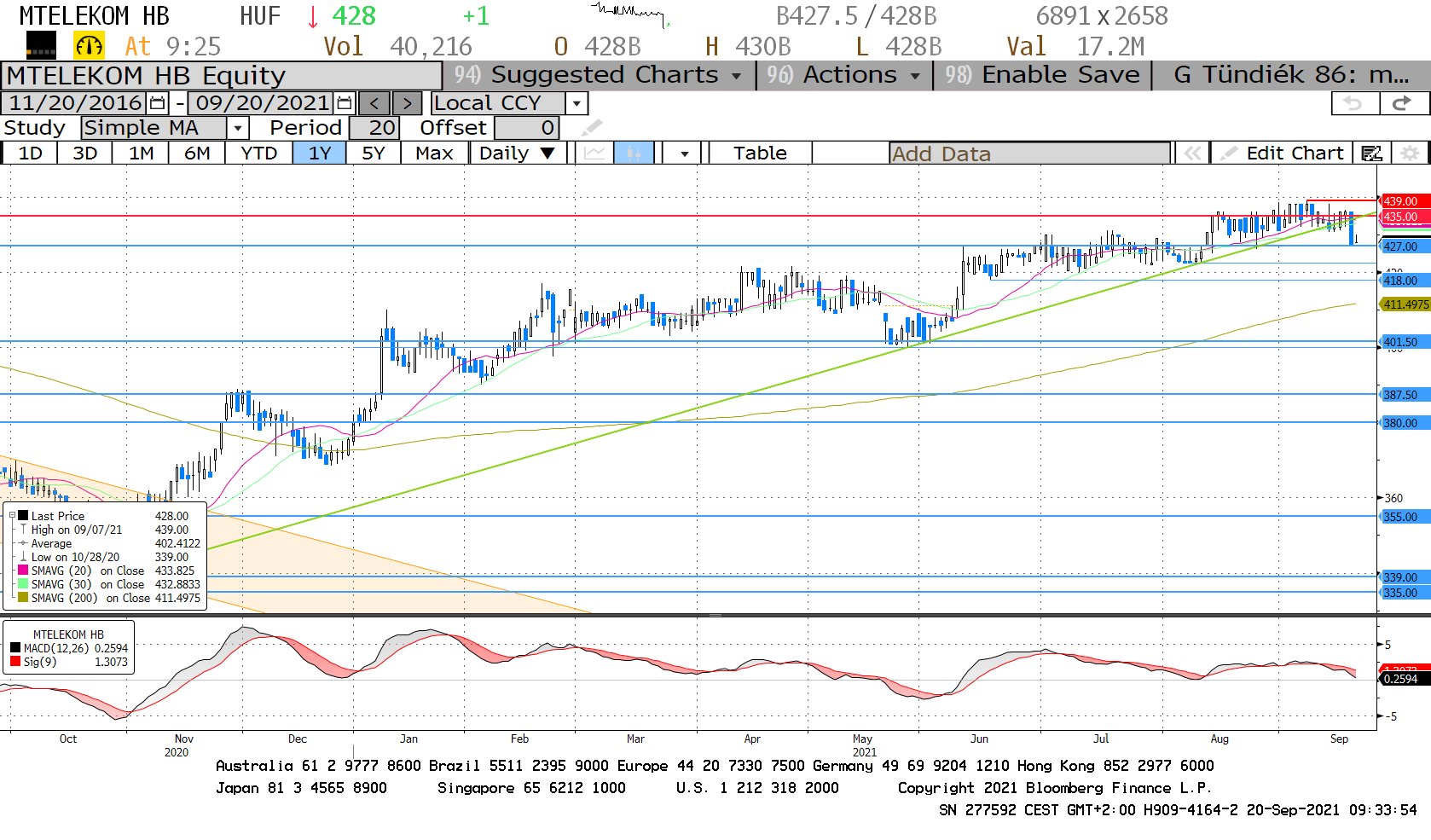Viewport: 1431px width, 840px height.
Task: Select the 1Y time range
Action: point(319,154)
